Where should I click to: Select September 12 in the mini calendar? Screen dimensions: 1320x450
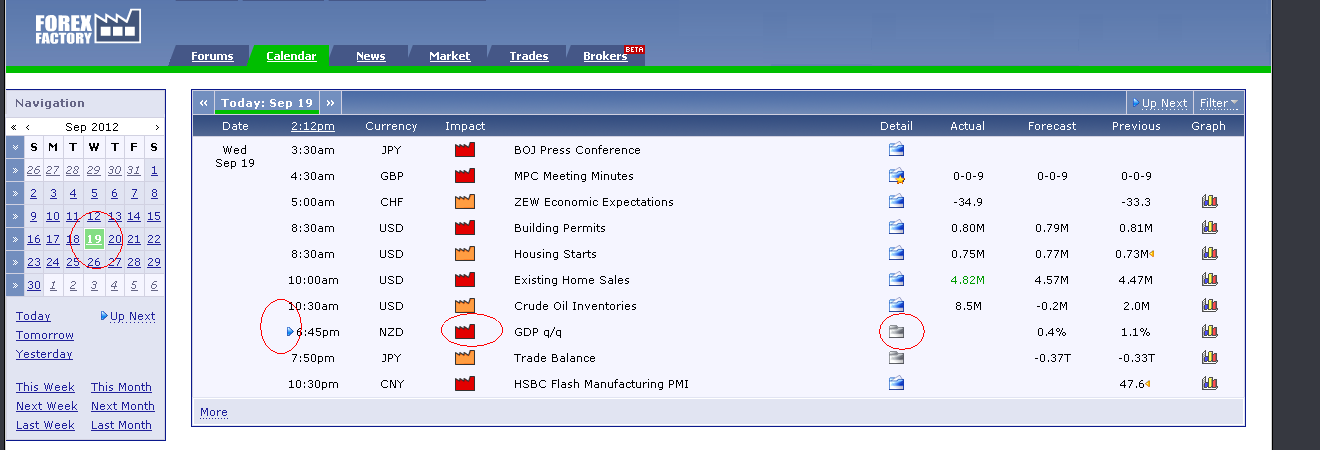point(94,216)
